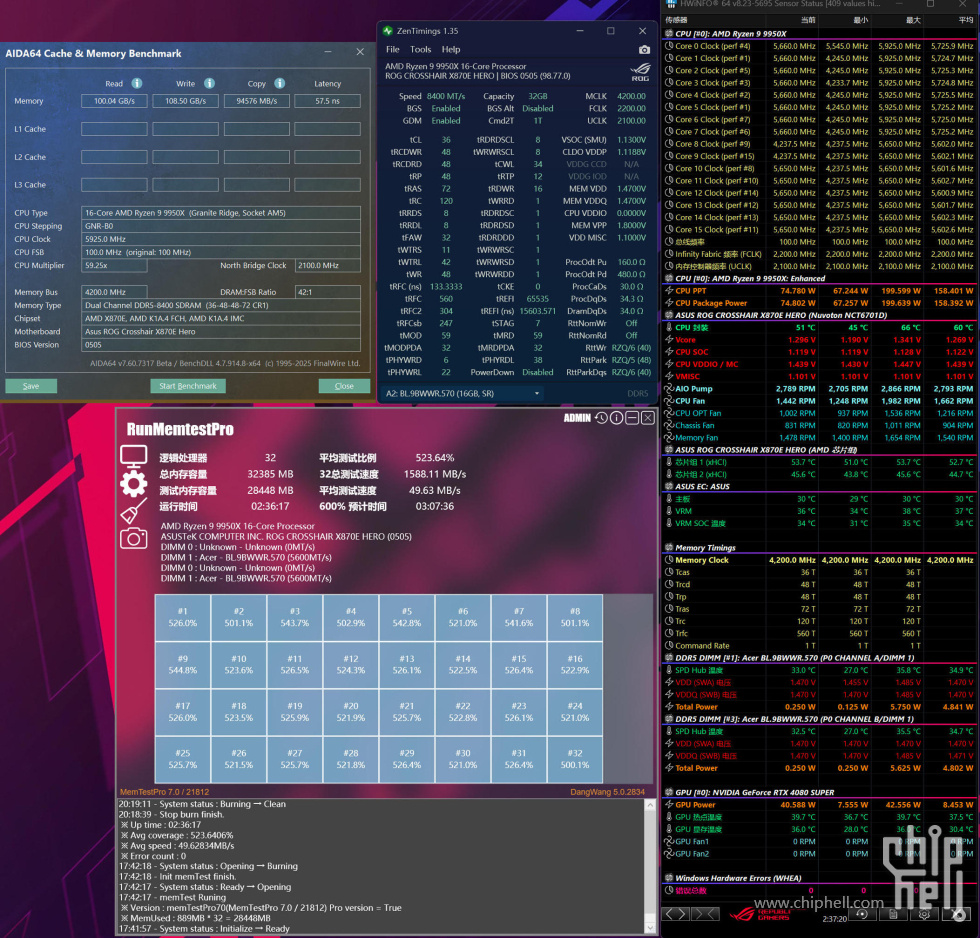The image size is (980, 938).
Task: Select memtest tile #32 500.1%
Action: point(575,759)
